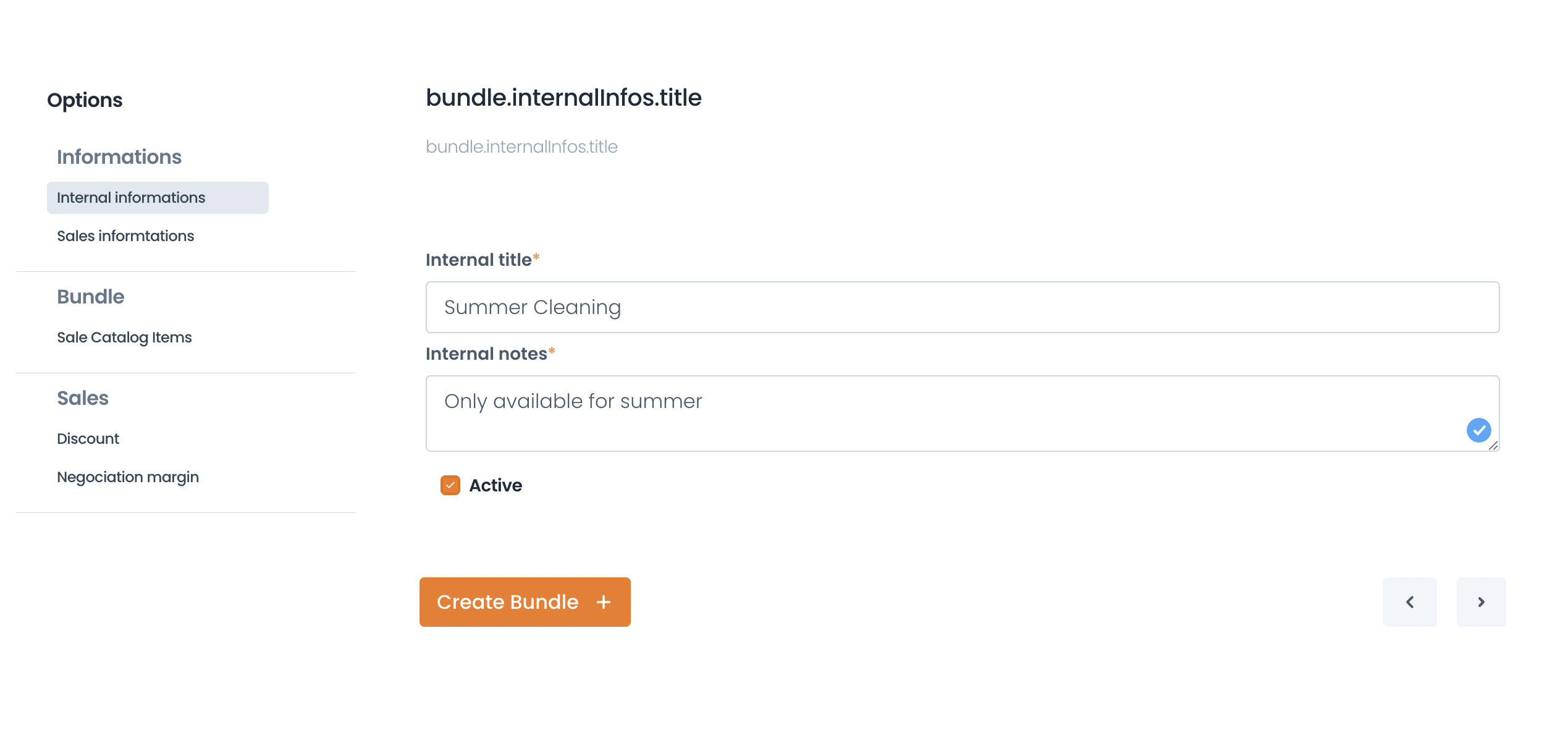The image size is (1568, 743).
Task: Click the Bundle section heading
Action: coord(91,297)
